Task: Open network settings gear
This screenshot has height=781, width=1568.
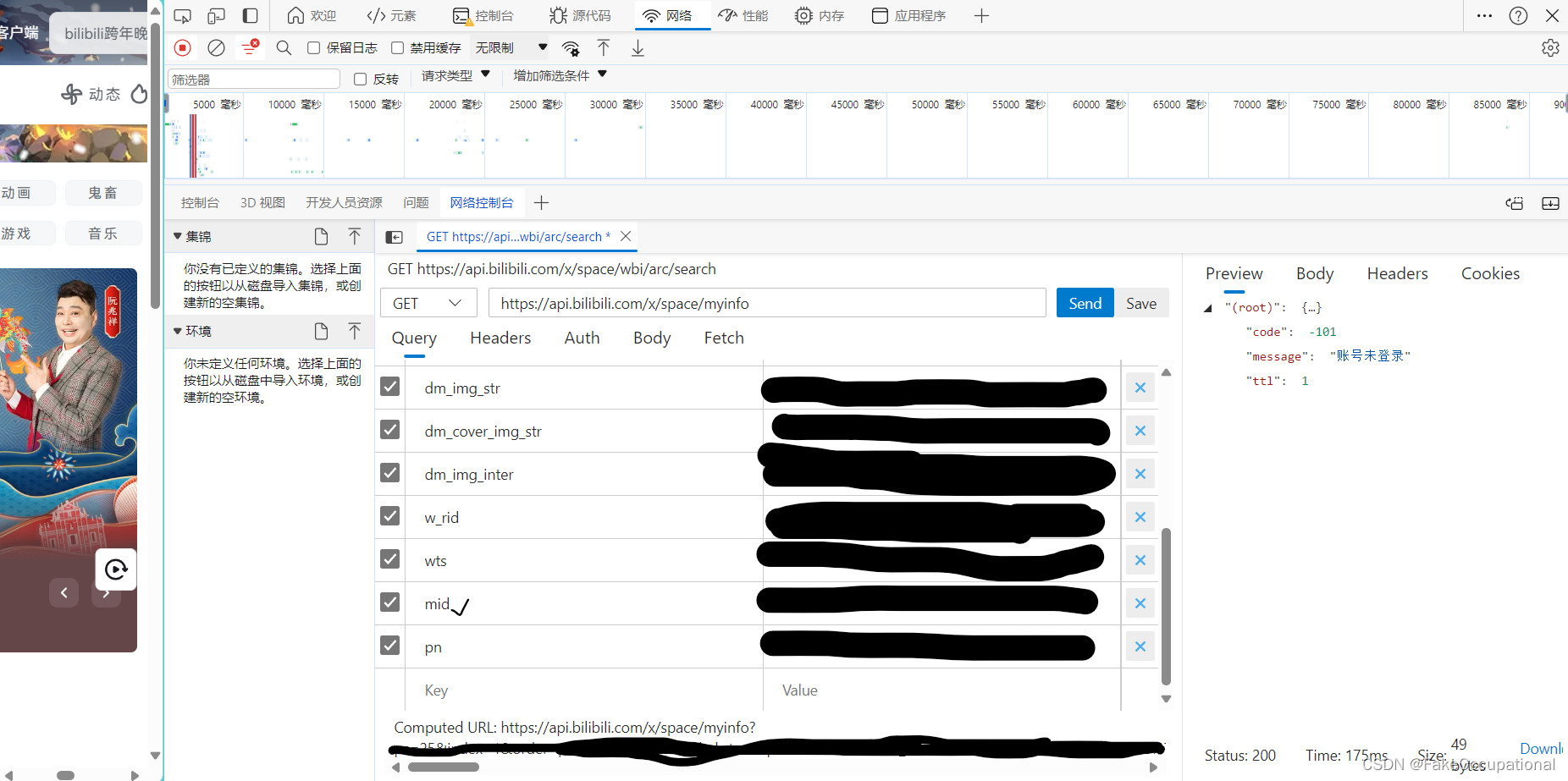Action: (1550, 48)
